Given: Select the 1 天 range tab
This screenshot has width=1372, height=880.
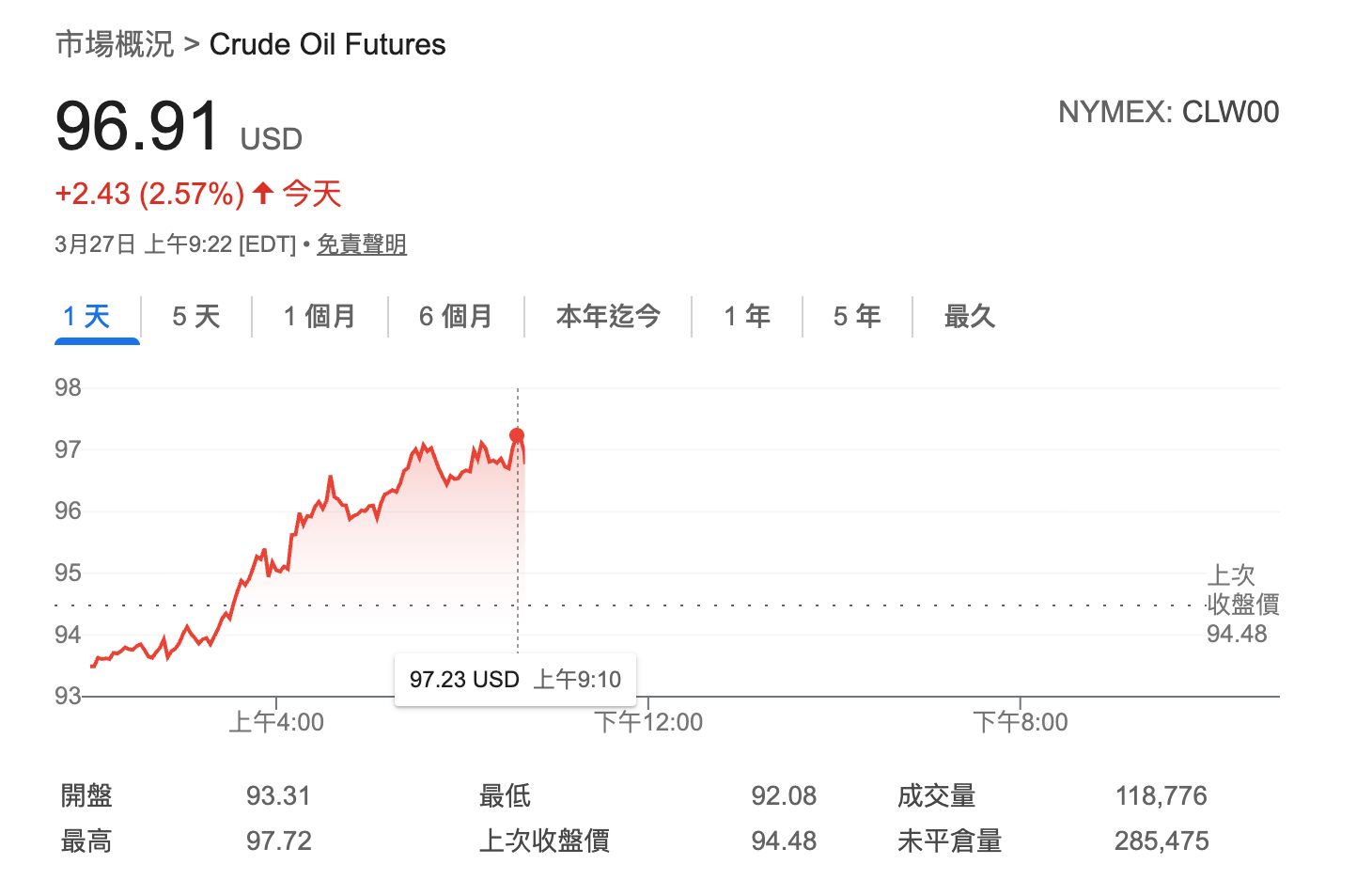Looking at the screenshot, I should coord(86,316).
